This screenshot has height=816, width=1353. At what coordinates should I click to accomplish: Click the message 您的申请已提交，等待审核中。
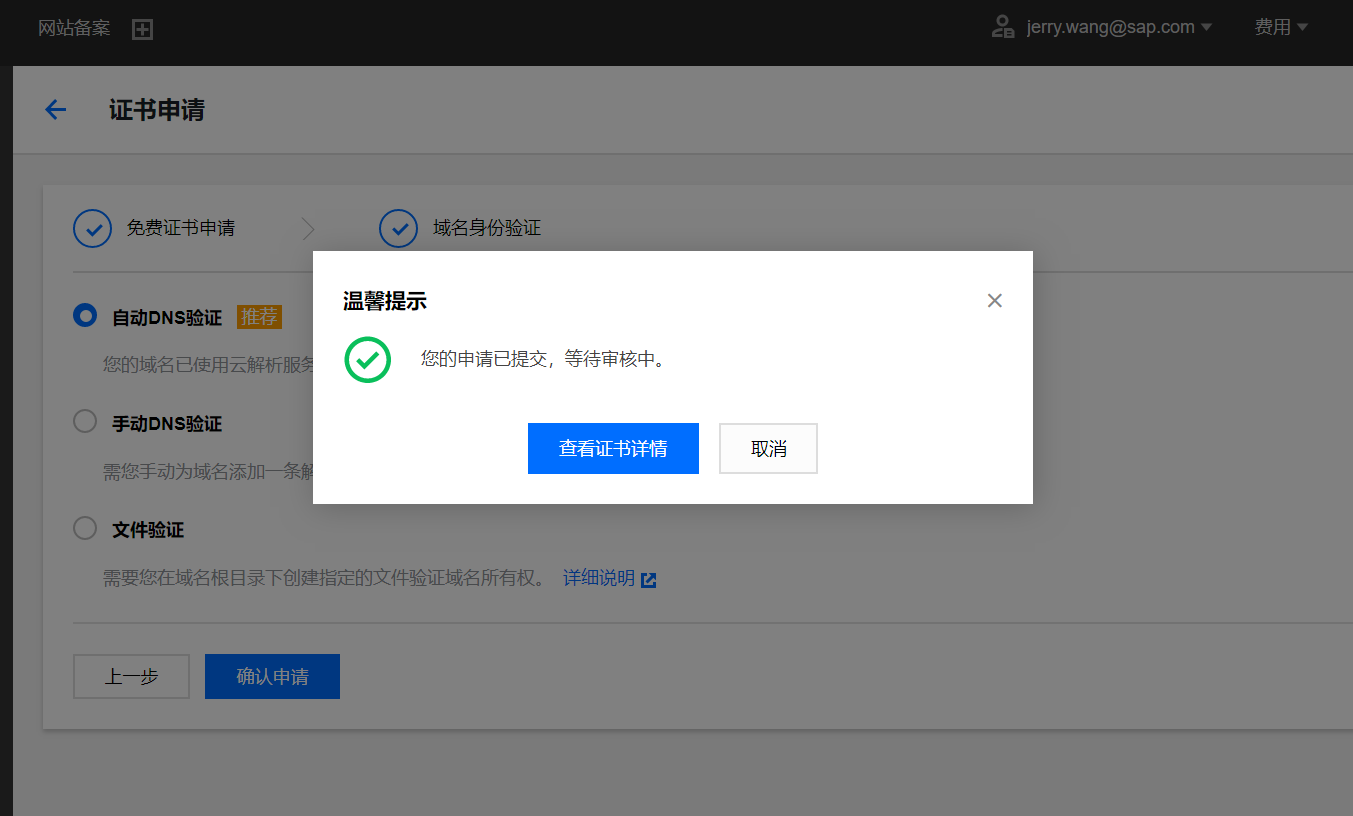[x=543, y=359]
